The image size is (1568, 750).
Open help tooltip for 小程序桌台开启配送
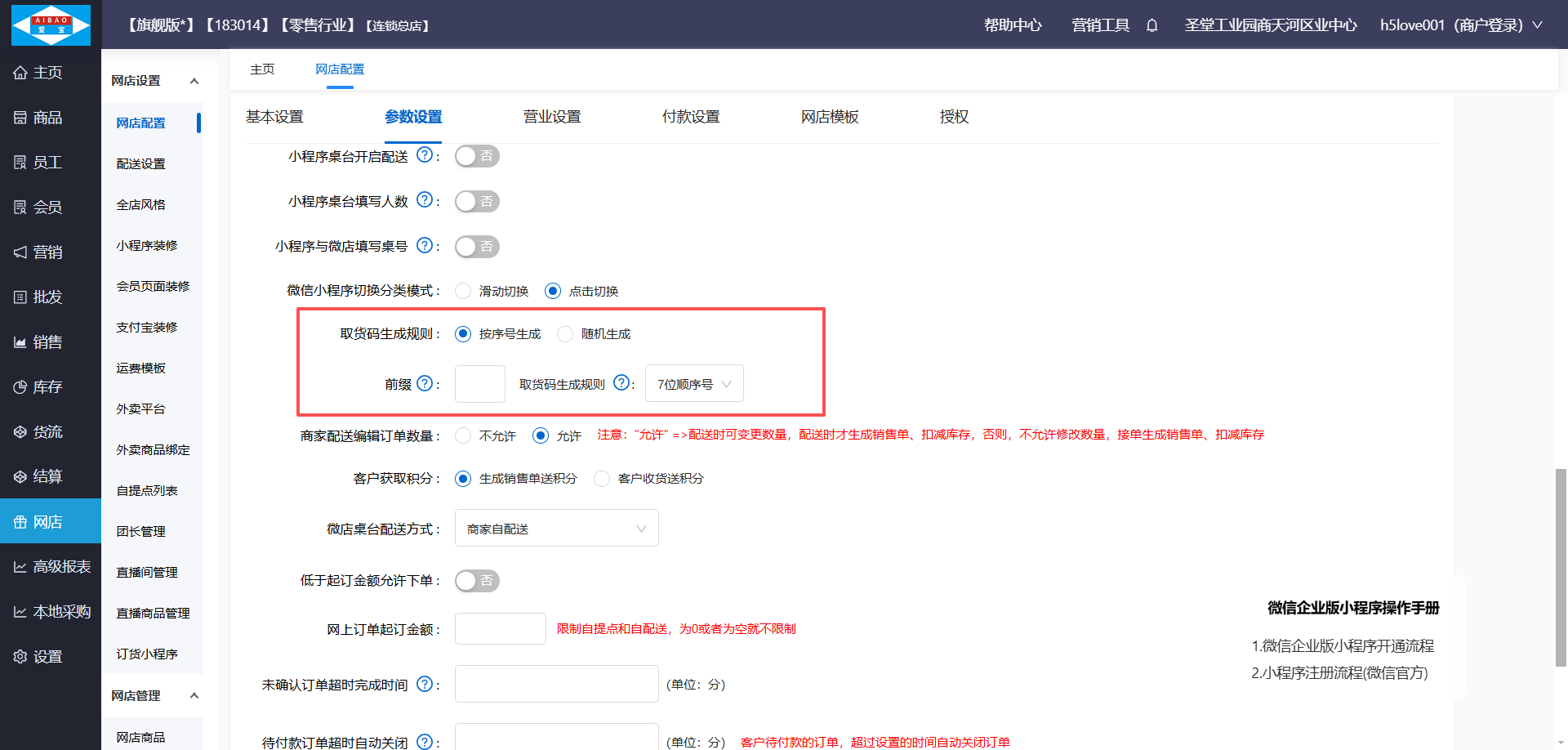click(x=425, y=155)
